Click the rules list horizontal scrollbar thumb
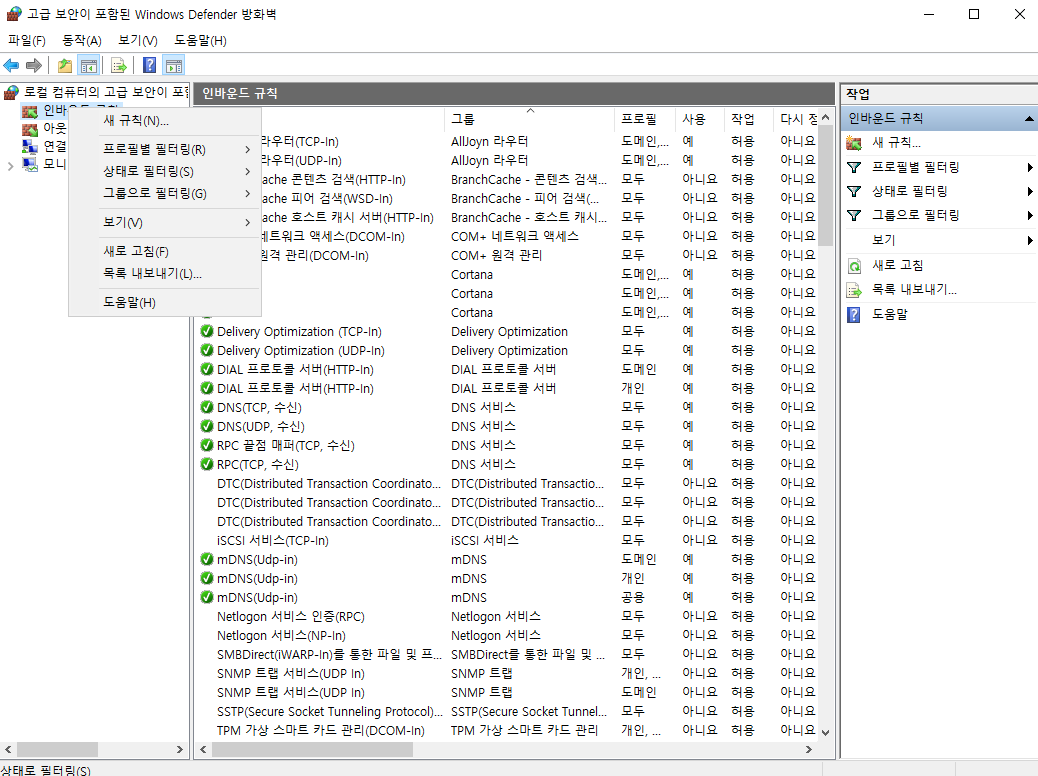 click(312, 750)
